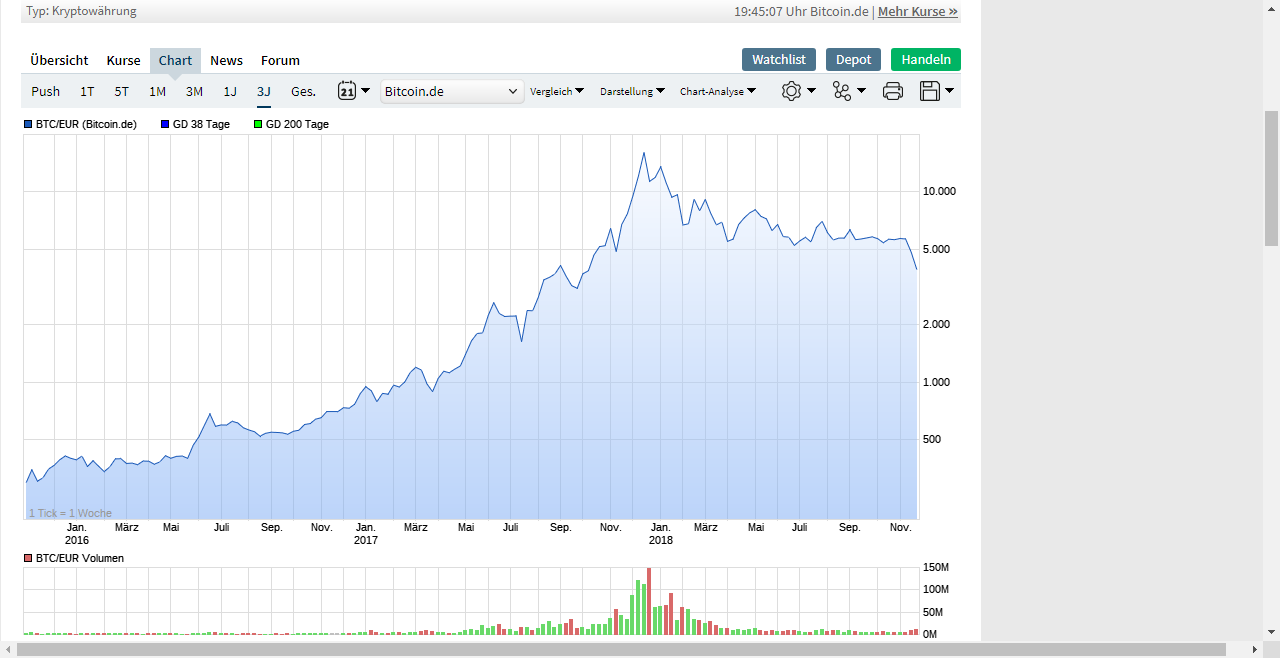Open the Bitcoin.de exchange dropdown

coord(452,91)
